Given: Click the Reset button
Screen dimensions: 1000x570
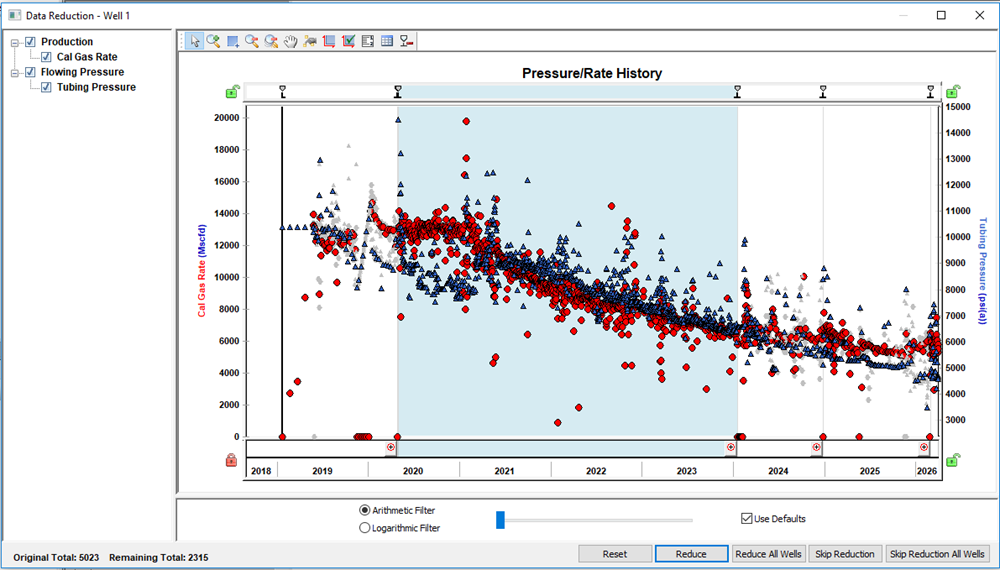Looking at the screenshot, I should [x=615, y=554].
